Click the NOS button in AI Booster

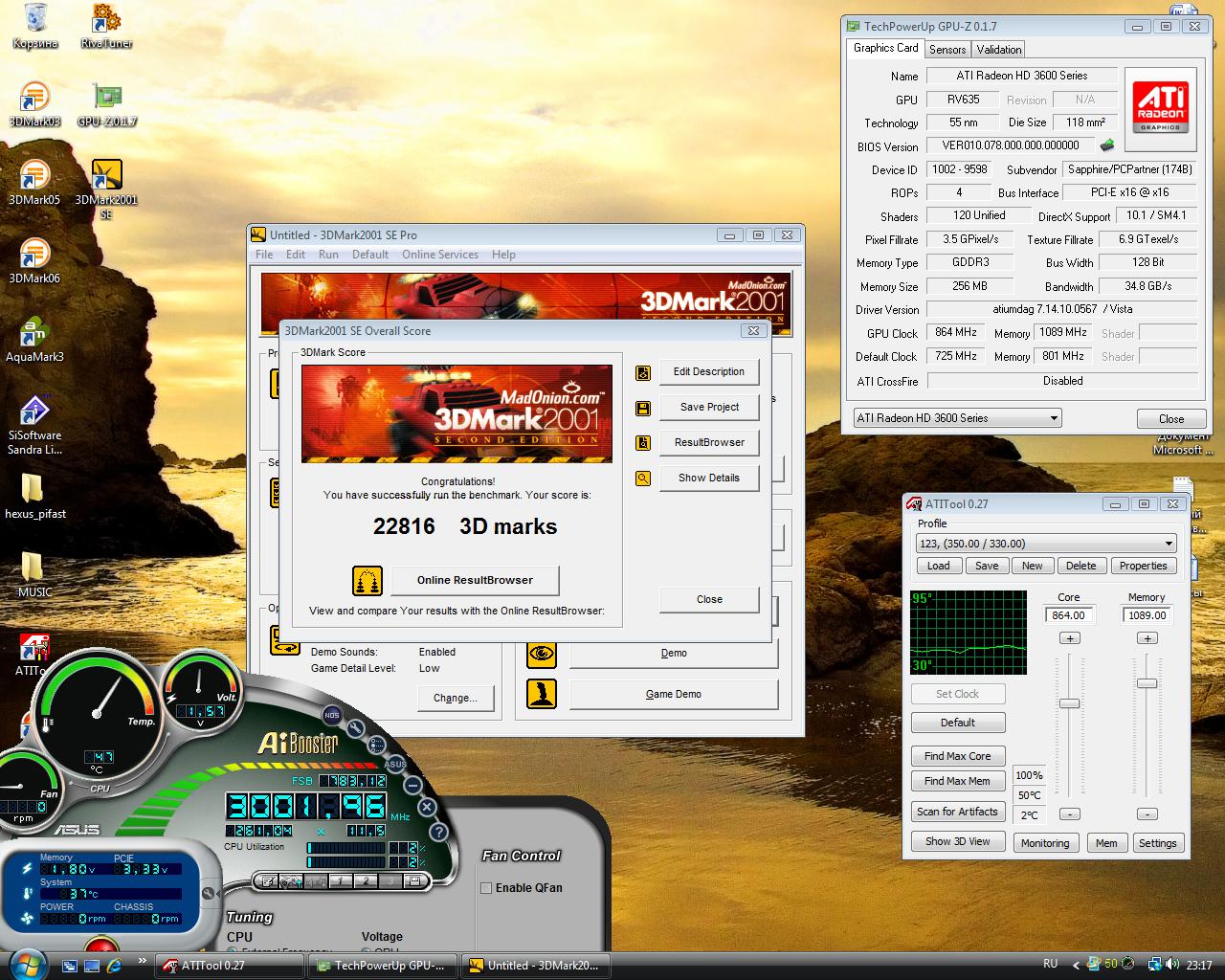pyautogui.click(x=331, y=715)
